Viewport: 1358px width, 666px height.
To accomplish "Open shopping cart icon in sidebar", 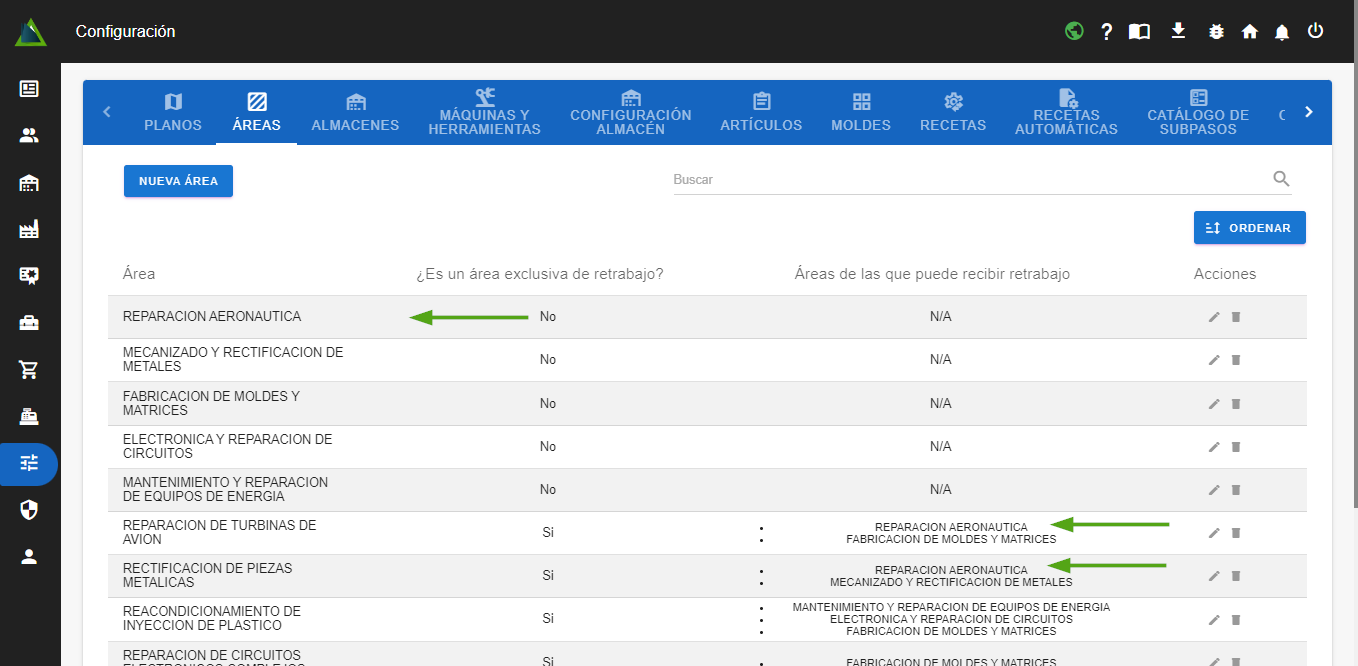I will (29, 370).
